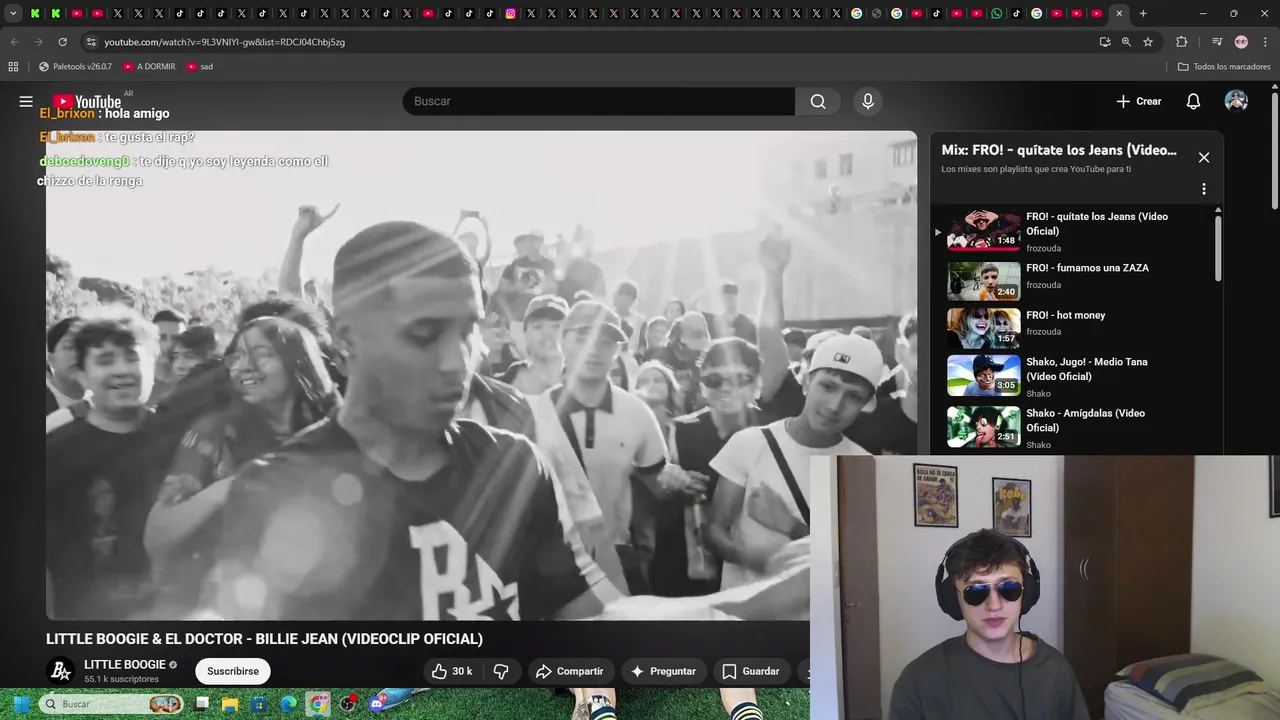Switch to the WhatsApp tab
This screenshot has width=1280, height=720.
click(996, 13)
